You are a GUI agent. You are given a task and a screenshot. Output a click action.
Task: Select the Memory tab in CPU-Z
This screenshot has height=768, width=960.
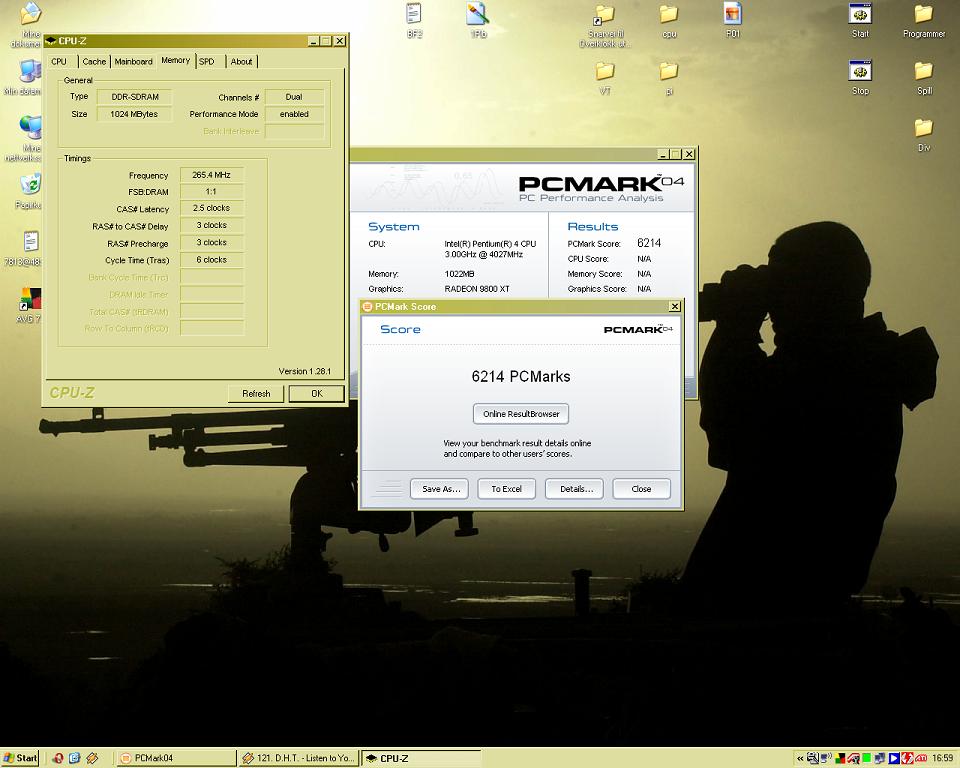pos(176,60)
